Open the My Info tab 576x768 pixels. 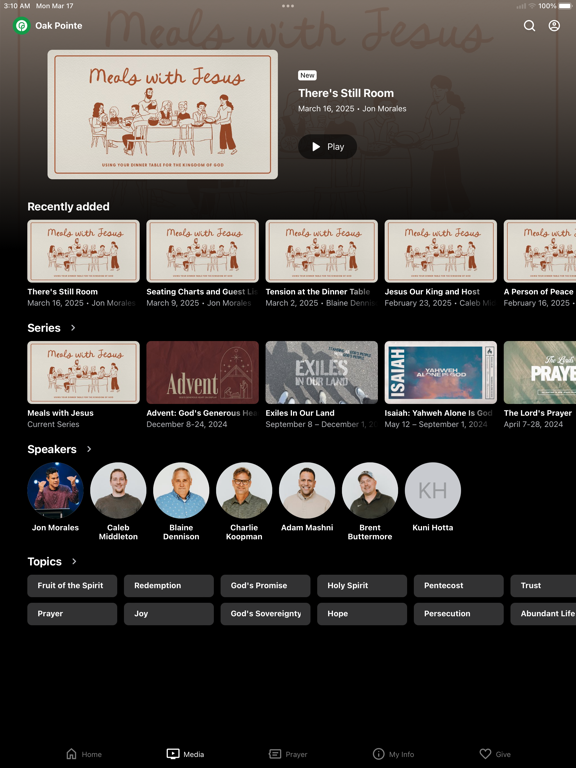point(393,754)
